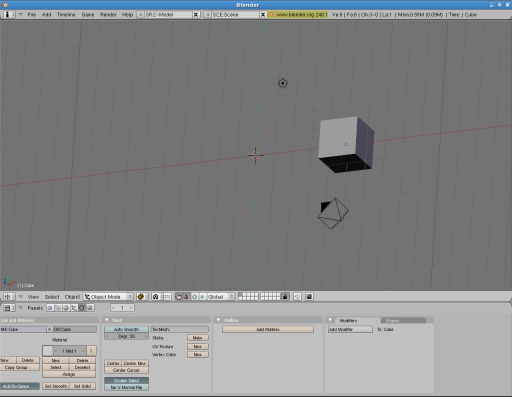Switch to Editing context icon
Image resolution: width=512 pixels, height=397 pixels.
point(82,308)
